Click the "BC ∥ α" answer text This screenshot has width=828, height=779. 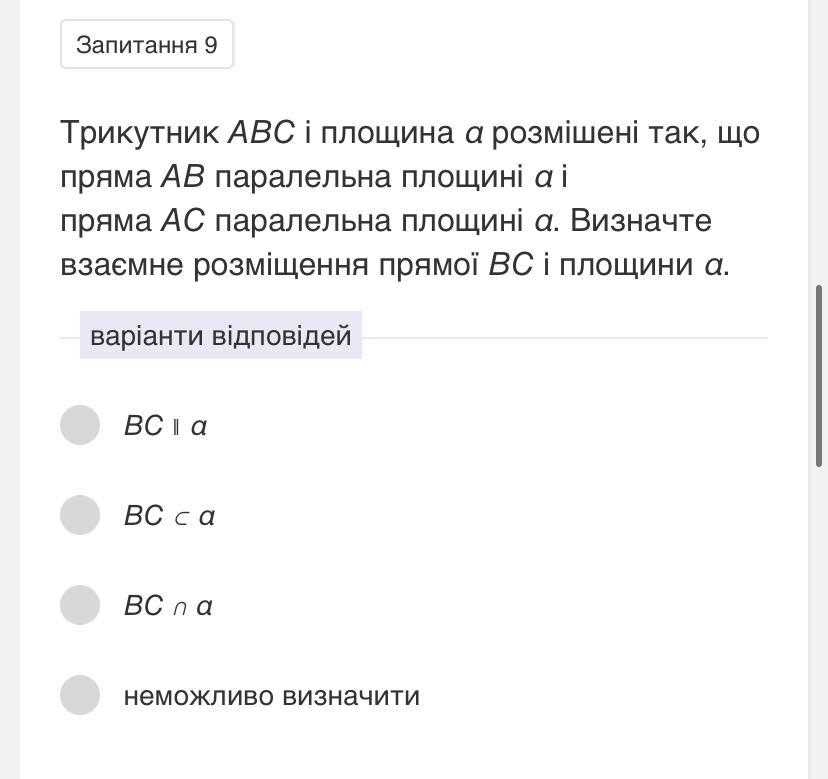(x=165, y=426)
